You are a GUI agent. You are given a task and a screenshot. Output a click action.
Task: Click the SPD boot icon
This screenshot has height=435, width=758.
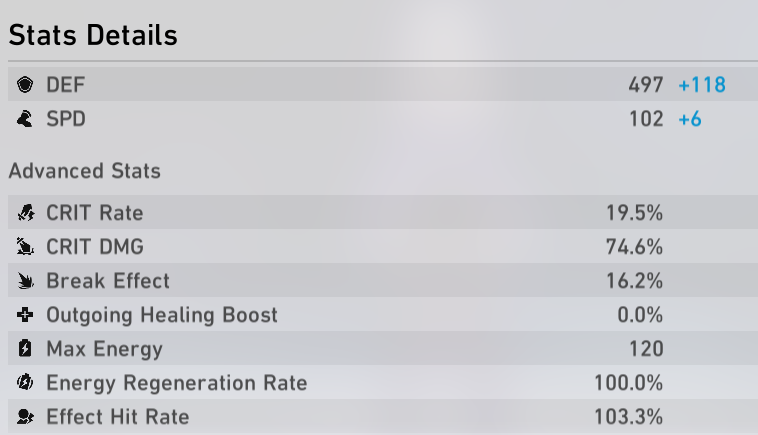tap(25, 118)
